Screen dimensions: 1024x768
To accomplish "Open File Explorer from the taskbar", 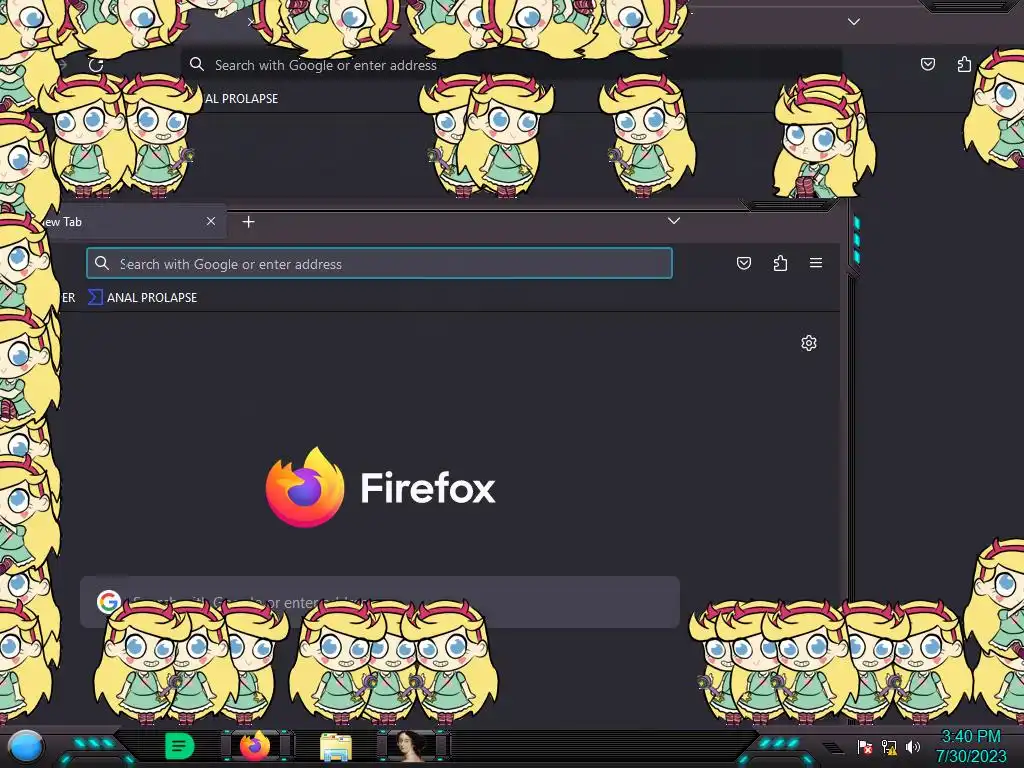I will coord(336,746).
